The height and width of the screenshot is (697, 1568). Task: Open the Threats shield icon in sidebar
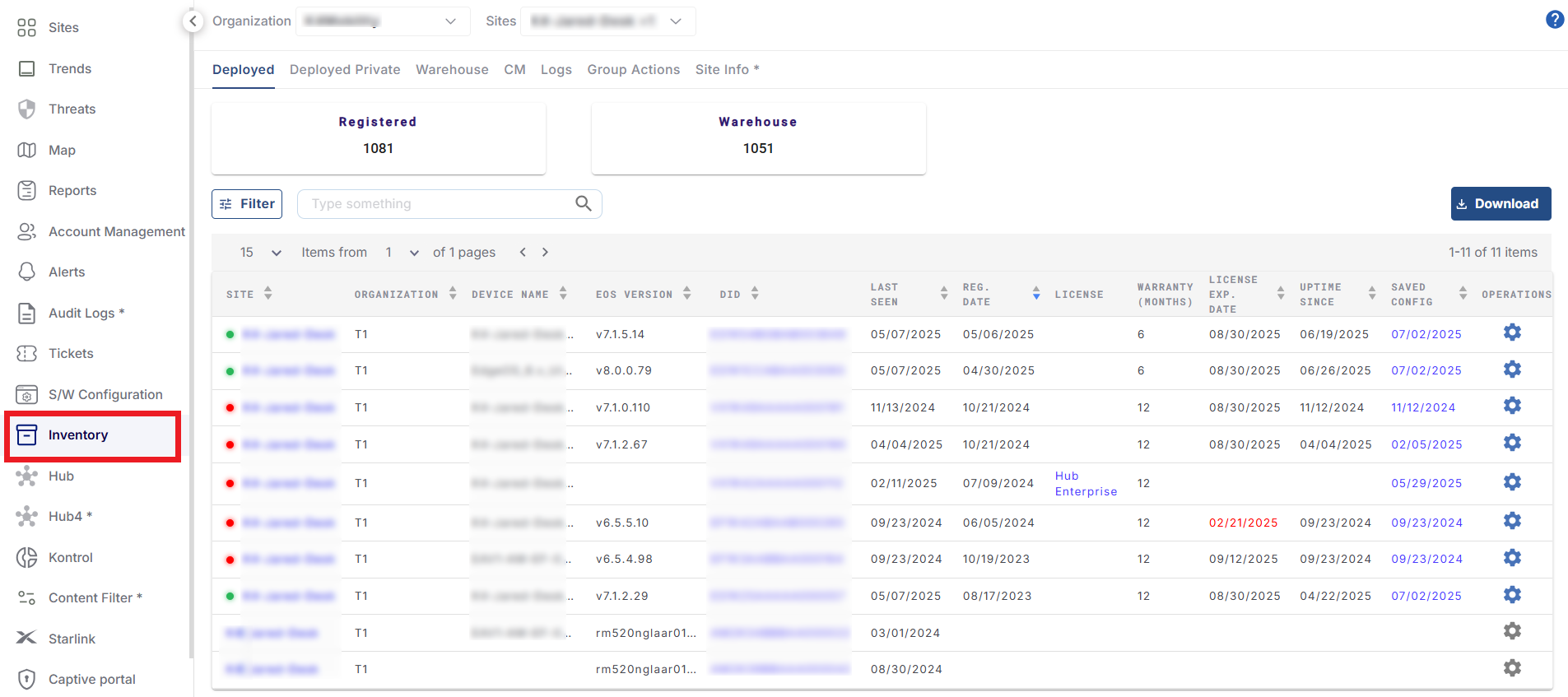coord(27,109)
